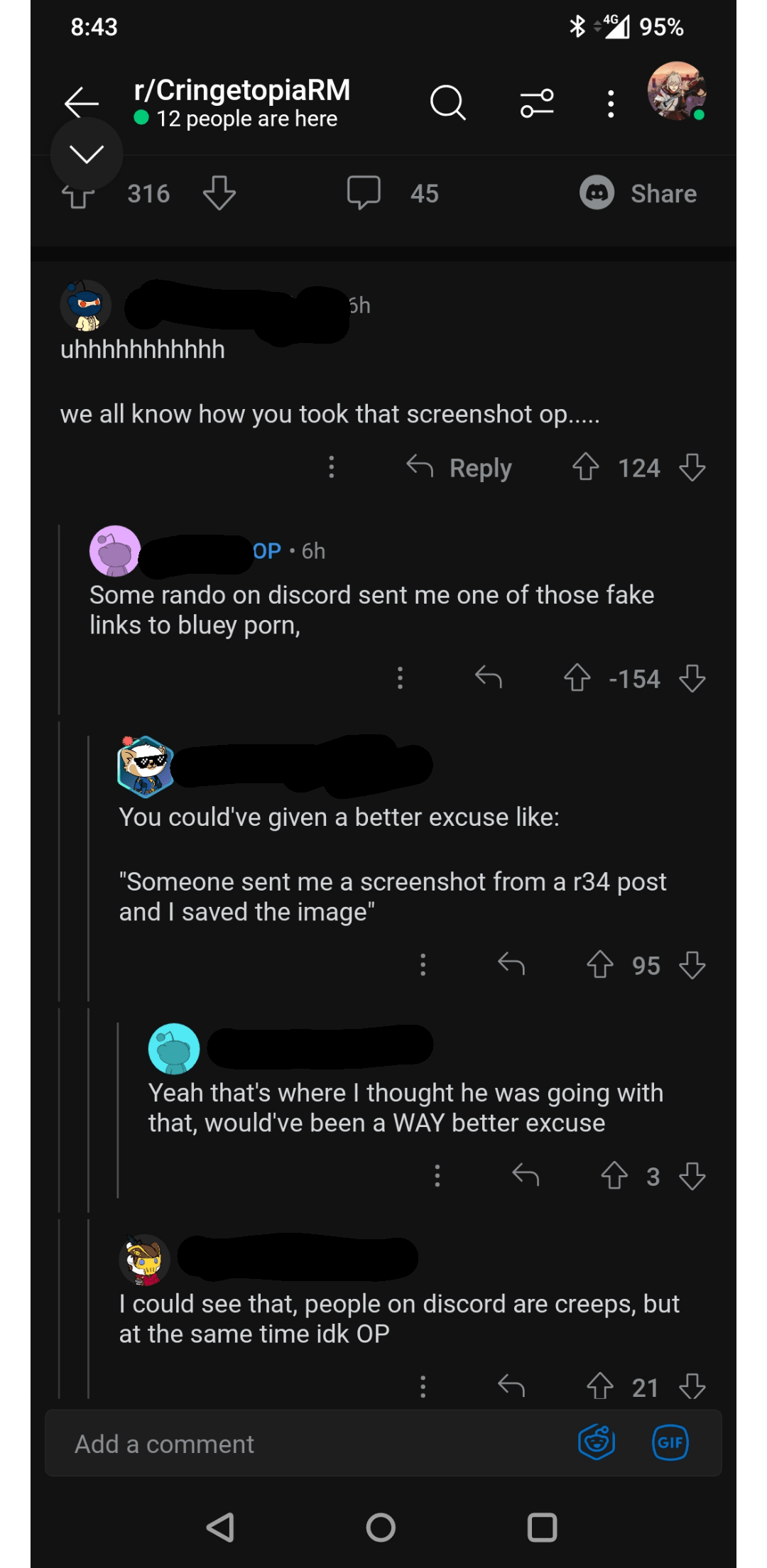Open options menu on the 124-point comment
Screen dimensions: 767x1568
pos(331,467)
